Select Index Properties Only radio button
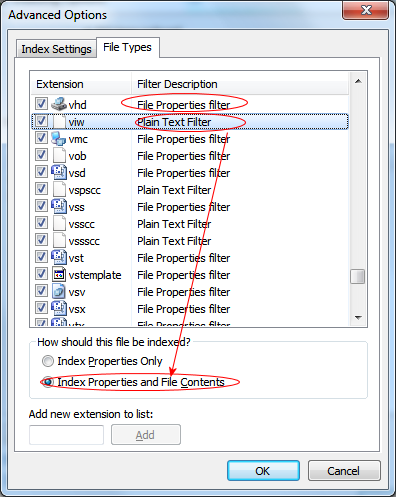396x497 pixels. [x=48, y=361]
